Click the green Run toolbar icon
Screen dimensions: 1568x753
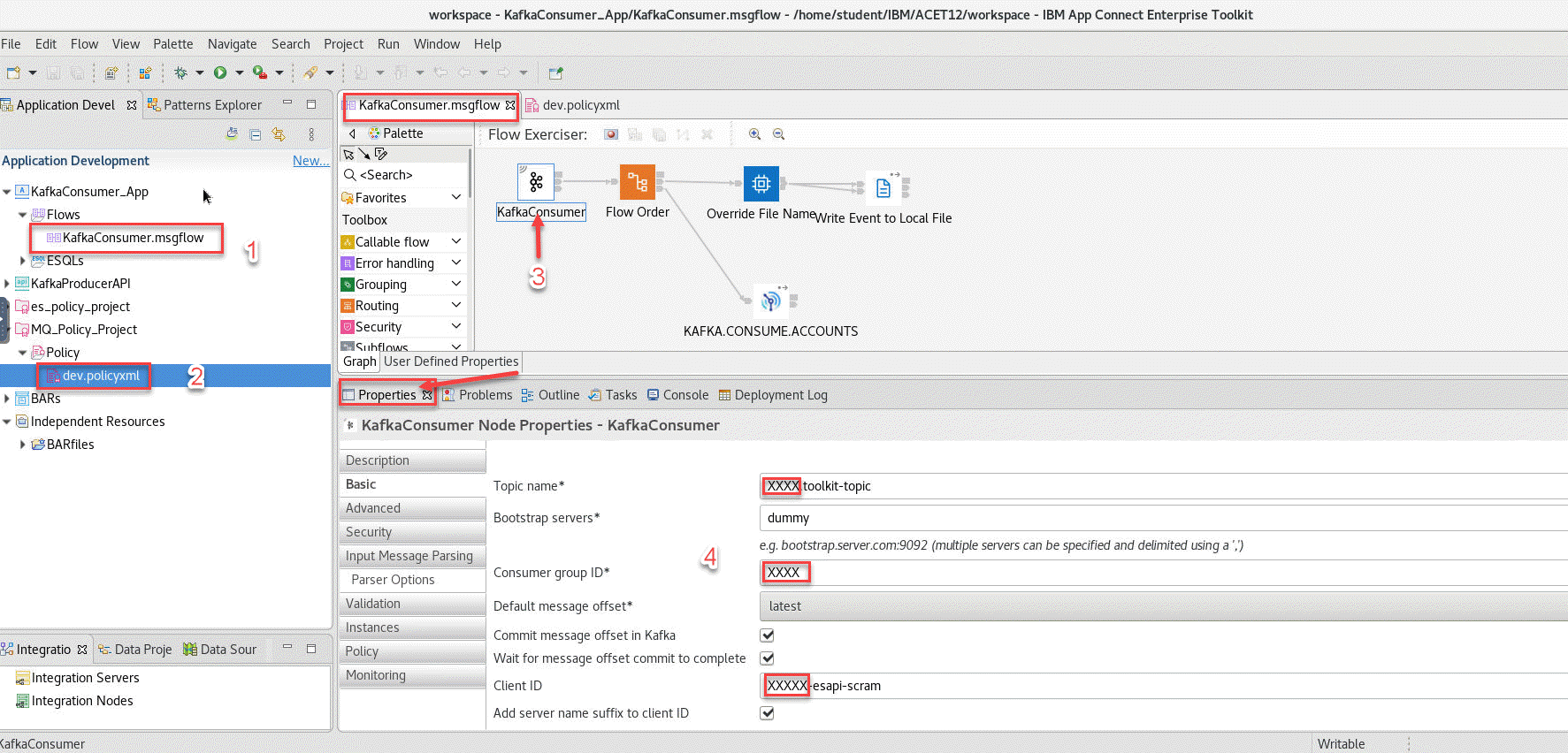coord(220,72)
